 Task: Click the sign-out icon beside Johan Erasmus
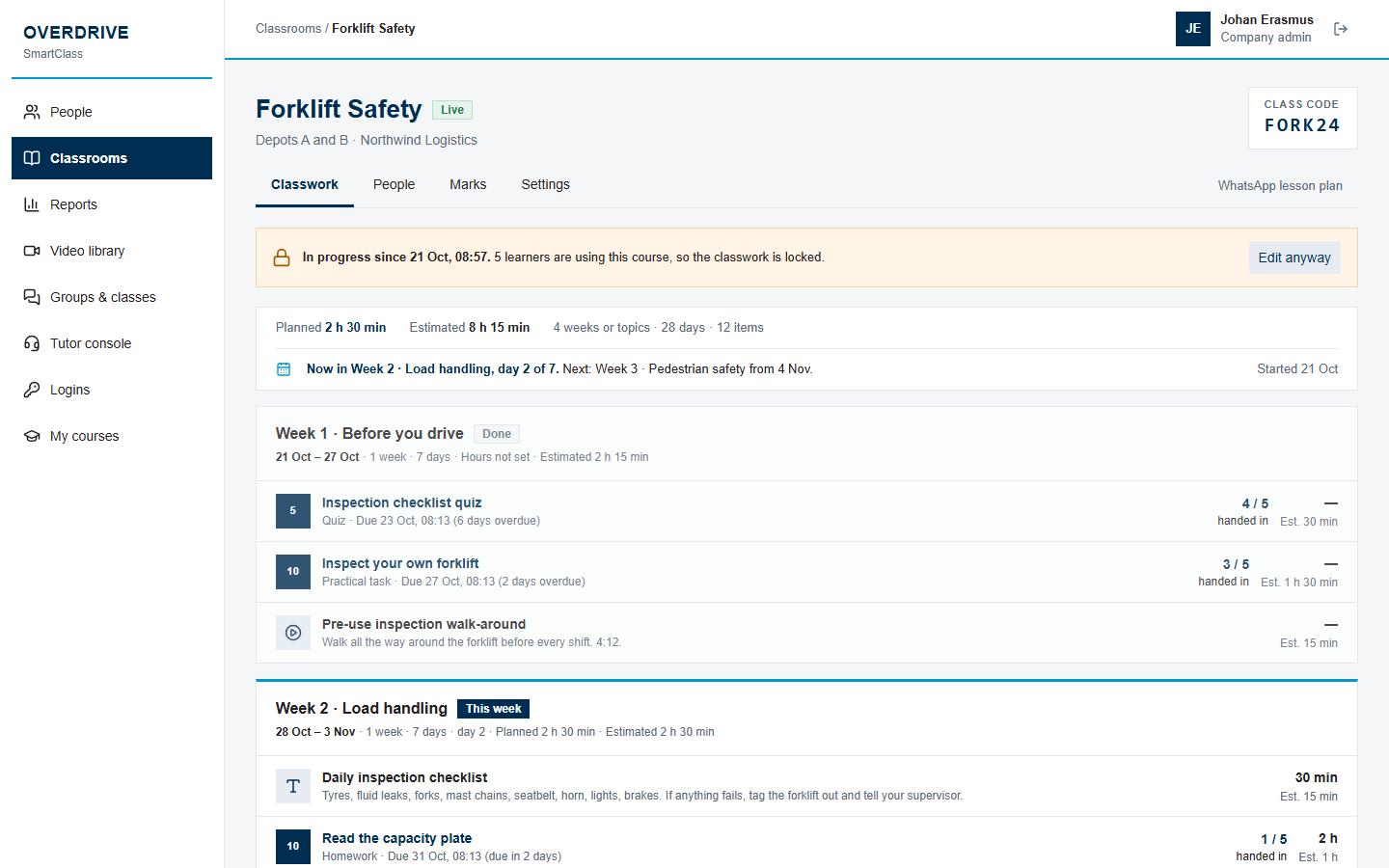tap(1341, 29)
